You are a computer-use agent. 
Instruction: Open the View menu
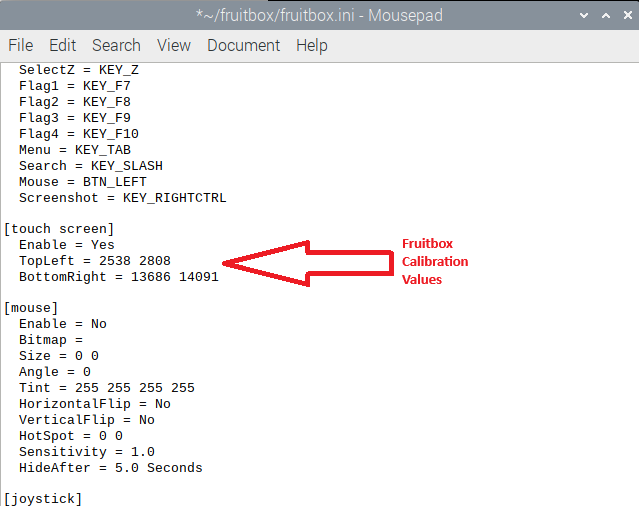tap(174, 45)
